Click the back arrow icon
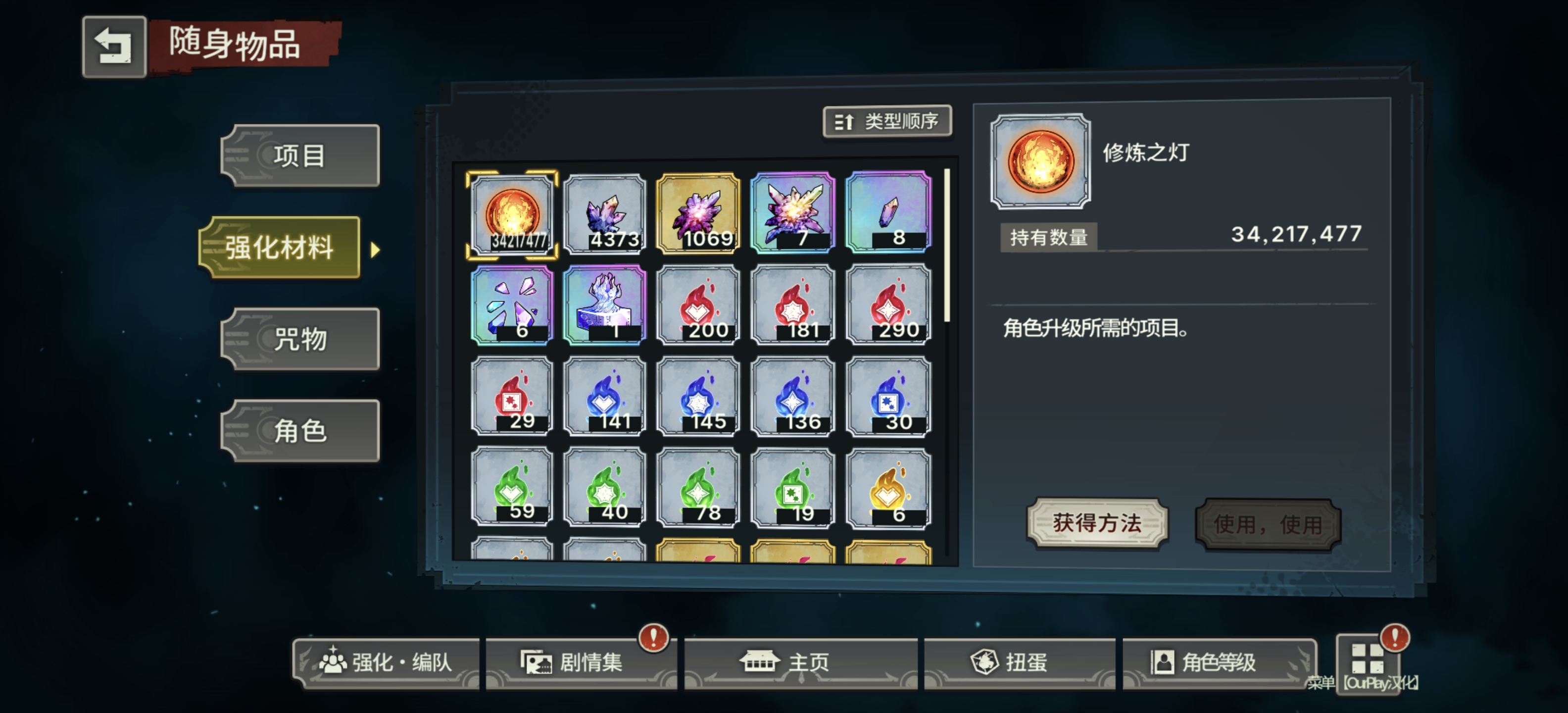 [114, 47]
